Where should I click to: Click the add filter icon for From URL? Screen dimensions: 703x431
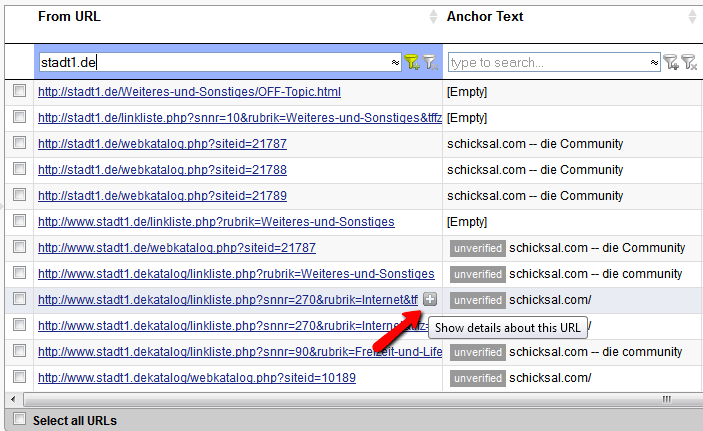click(x=412, y=62)
